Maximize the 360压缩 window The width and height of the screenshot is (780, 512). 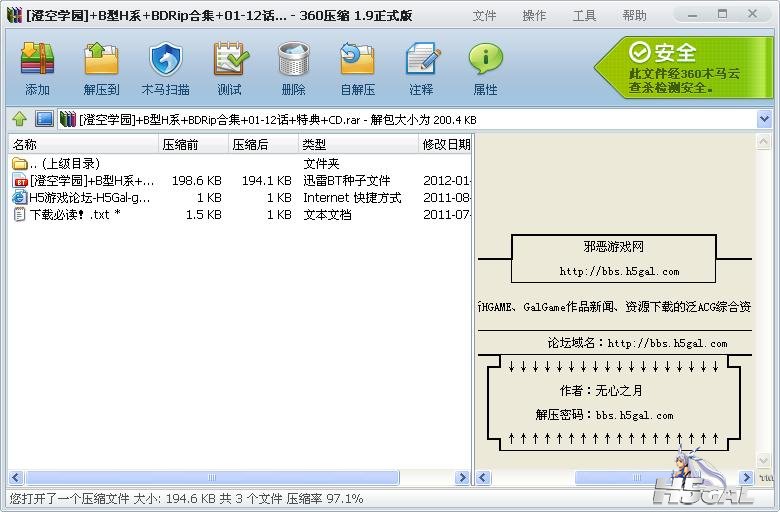click(x=722, y=14)
